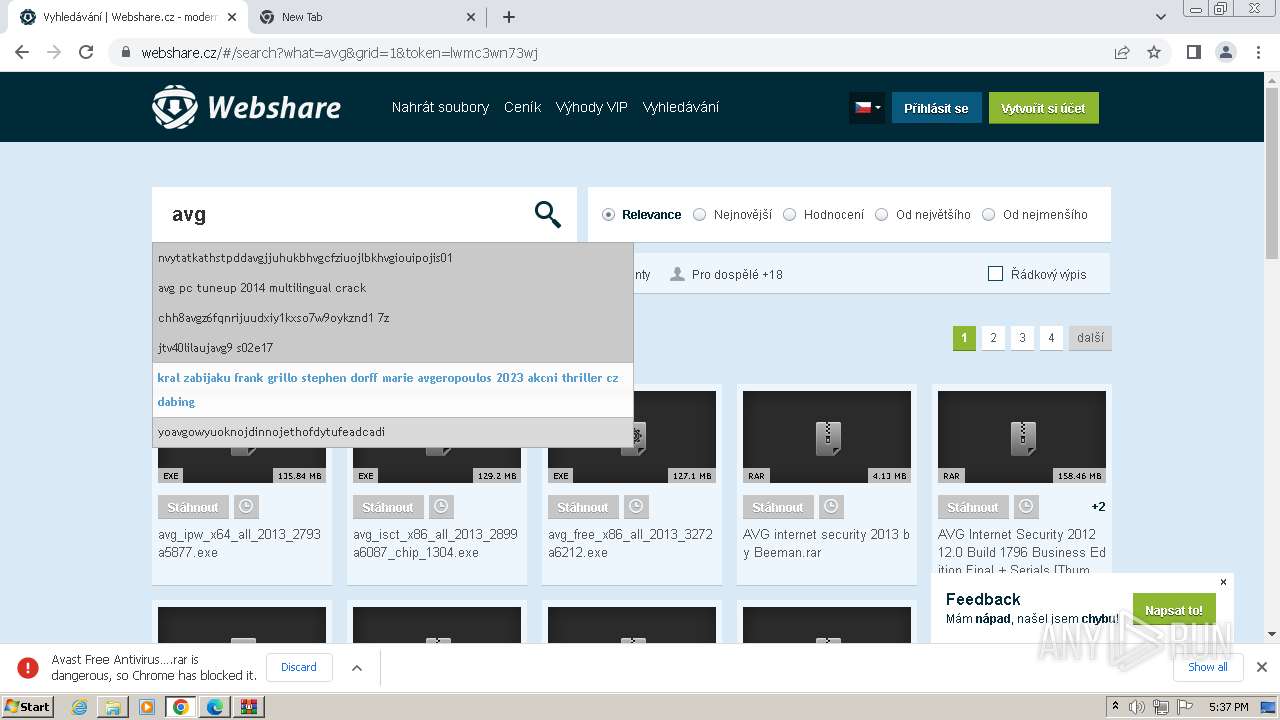Reload the page

pos(86,52)
